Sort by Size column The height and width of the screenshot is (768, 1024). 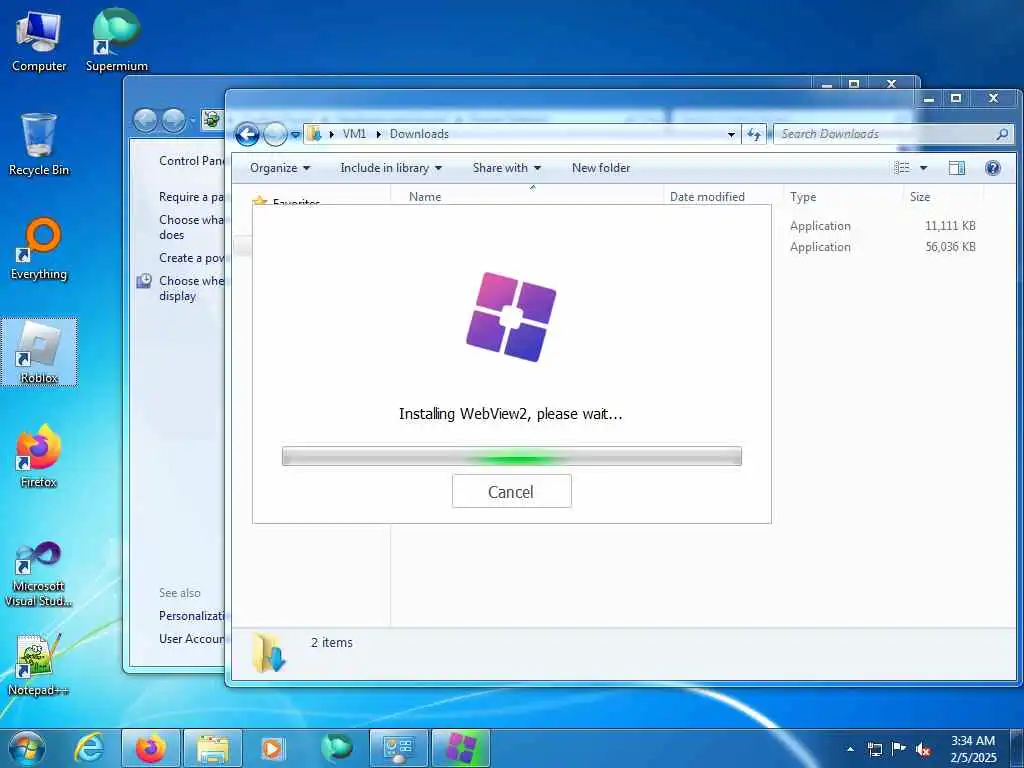coord(943,197)
